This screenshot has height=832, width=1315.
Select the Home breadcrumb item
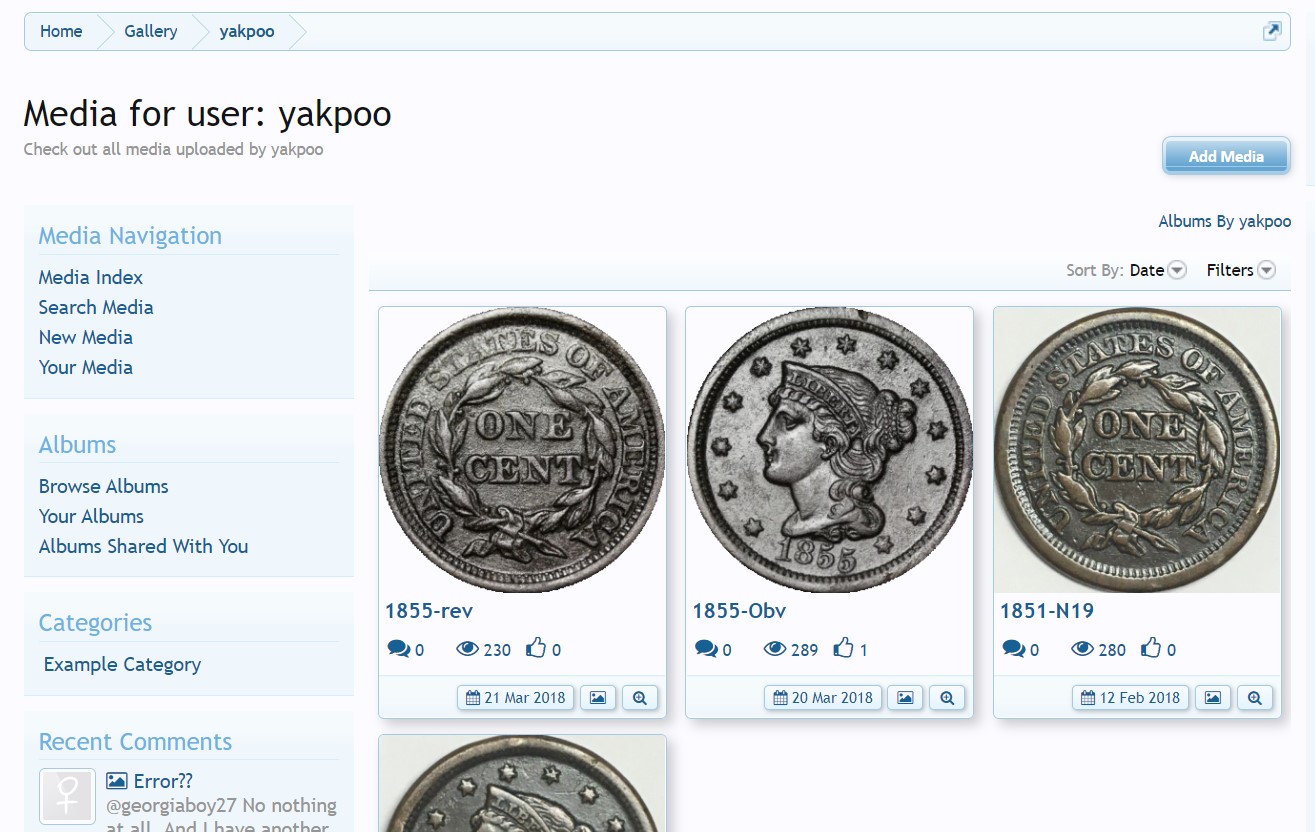click(61, 31)
